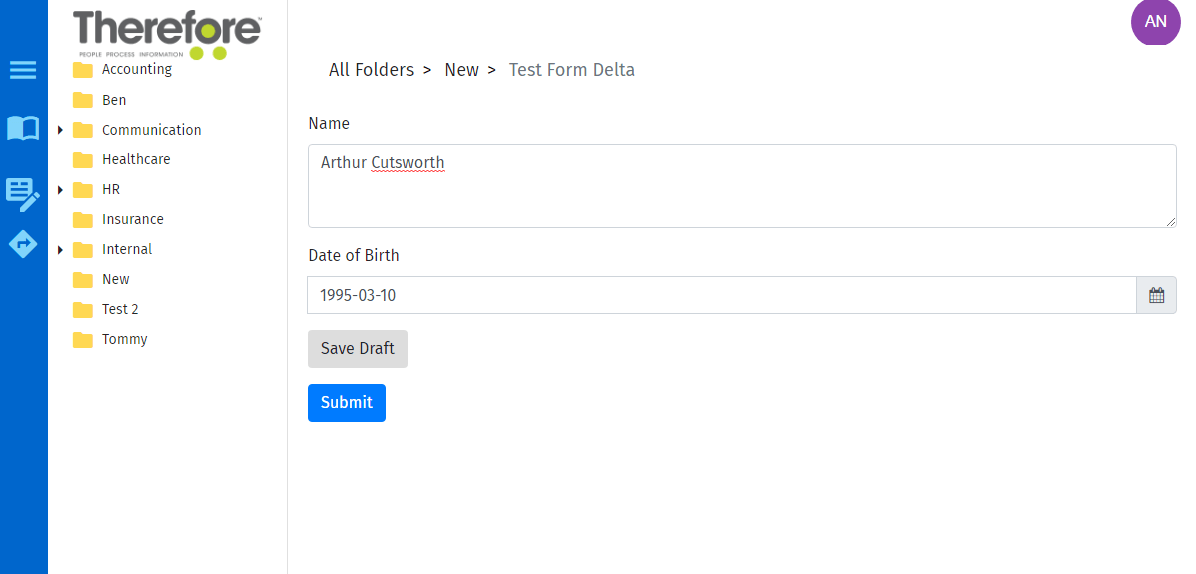
Task: Click the Therefore logo
Action: (x=167, y=32)
